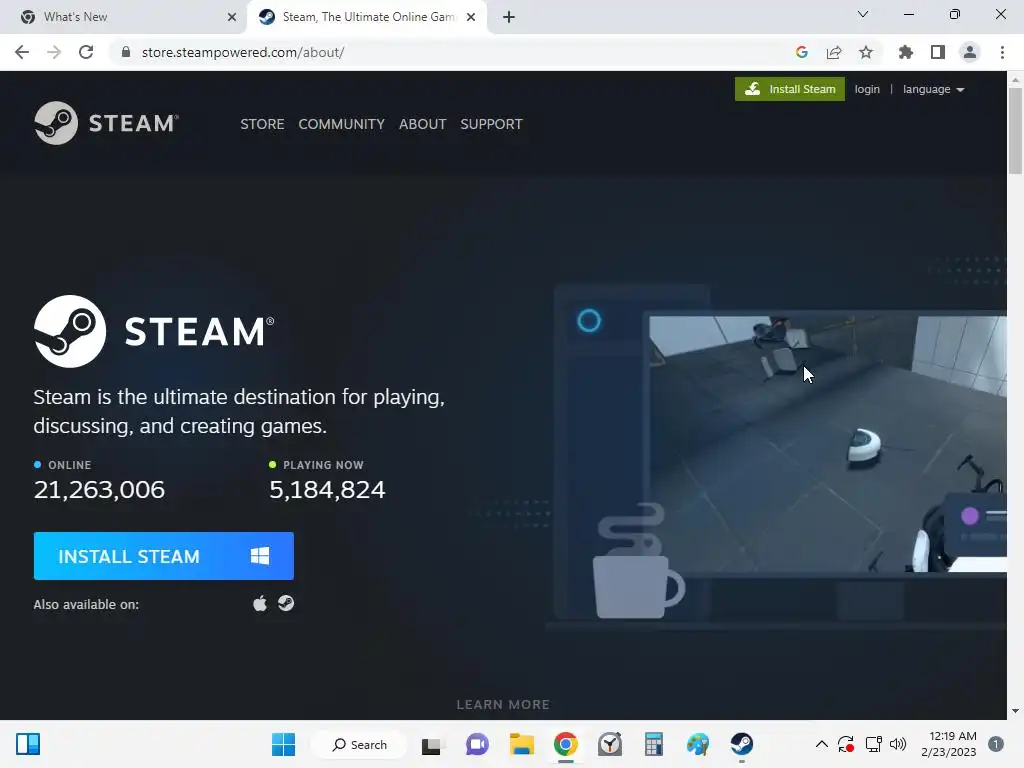Click the page vertical scrollbar thumb

pos(1015,131)
